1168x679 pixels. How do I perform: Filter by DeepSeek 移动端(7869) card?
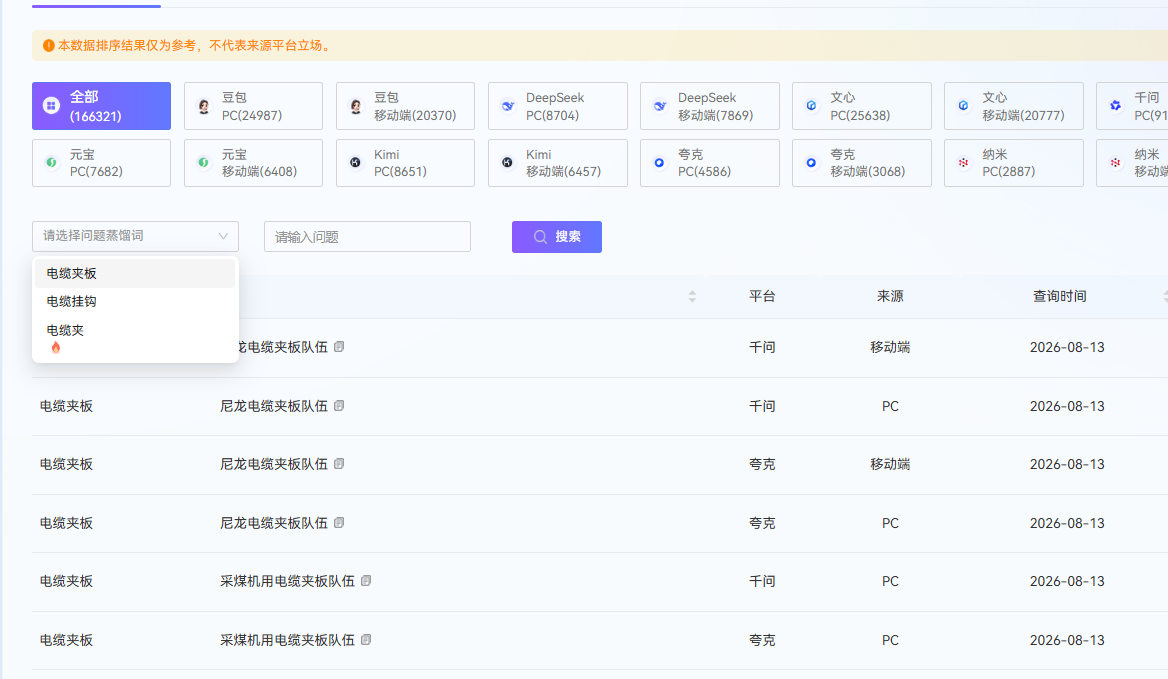[x=710, y=106]
